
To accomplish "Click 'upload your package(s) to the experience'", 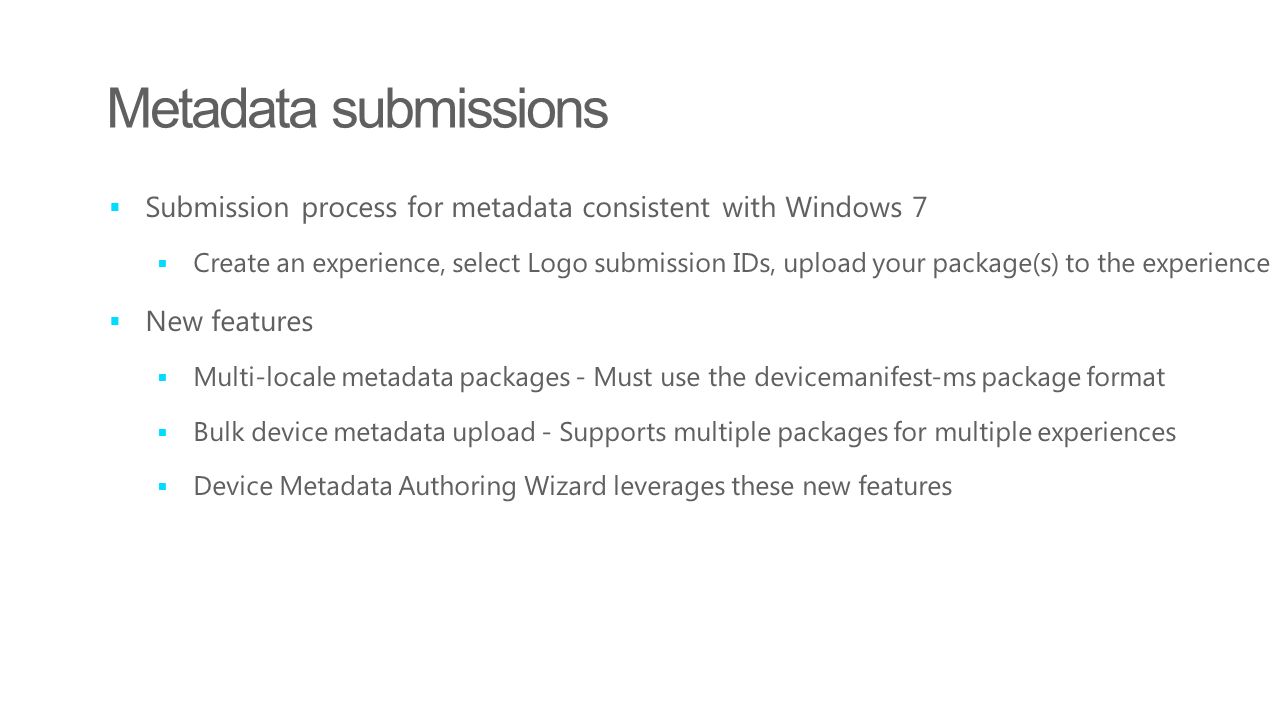I will coord(1027,264).
